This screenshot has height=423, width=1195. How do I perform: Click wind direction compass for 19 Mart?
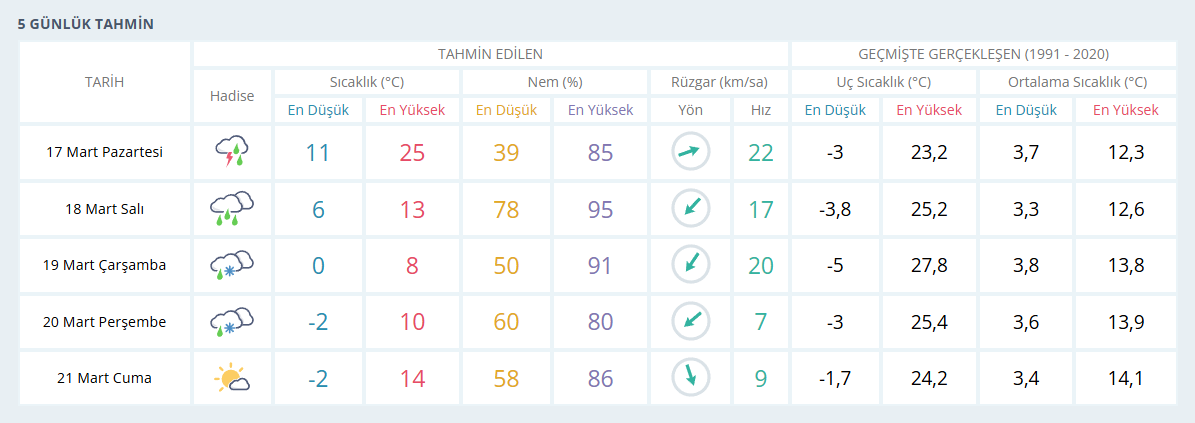(x=690, y=265)
